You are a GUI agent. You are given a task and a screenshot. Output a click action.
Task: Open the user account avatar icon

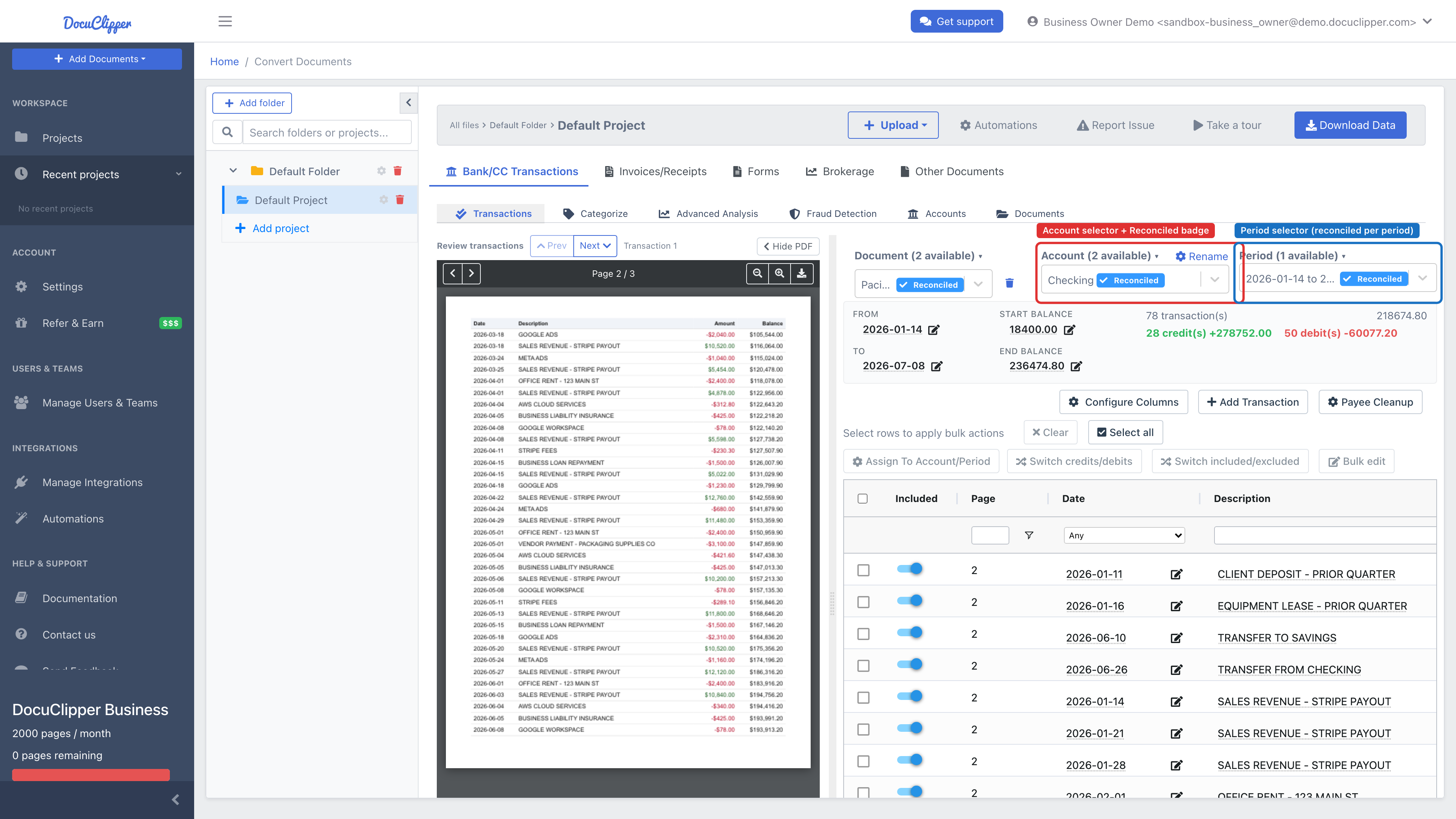click(1032, 22)
